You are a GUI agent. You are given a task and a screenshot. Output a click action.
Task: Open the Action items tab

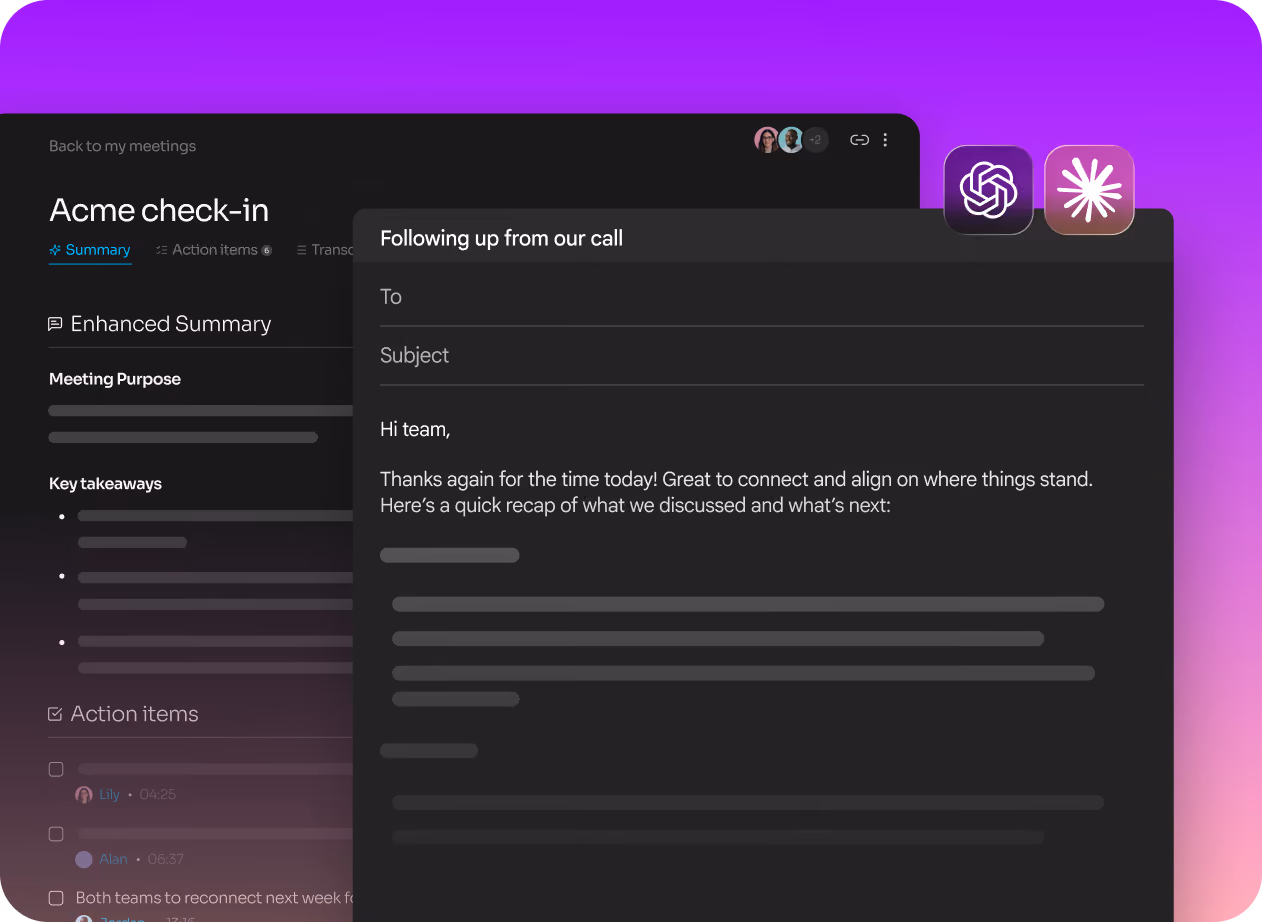(x=214, y=250)
